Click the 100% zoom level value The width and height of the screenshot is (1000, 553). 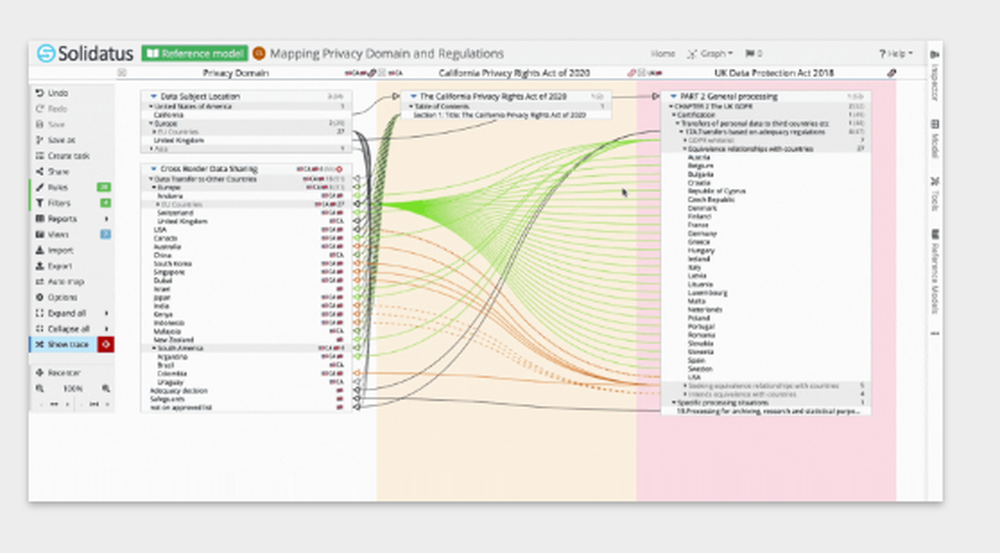click(73, 388)
